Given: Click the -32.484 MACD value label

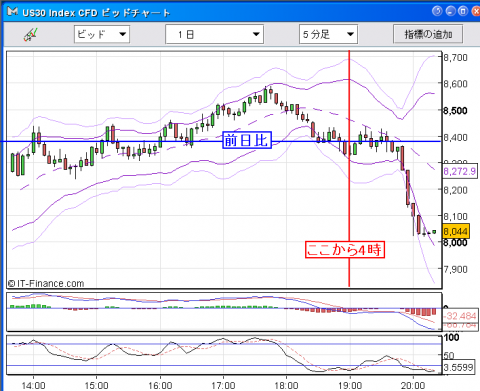Looking at the screenshot, I should click(460, 316).
